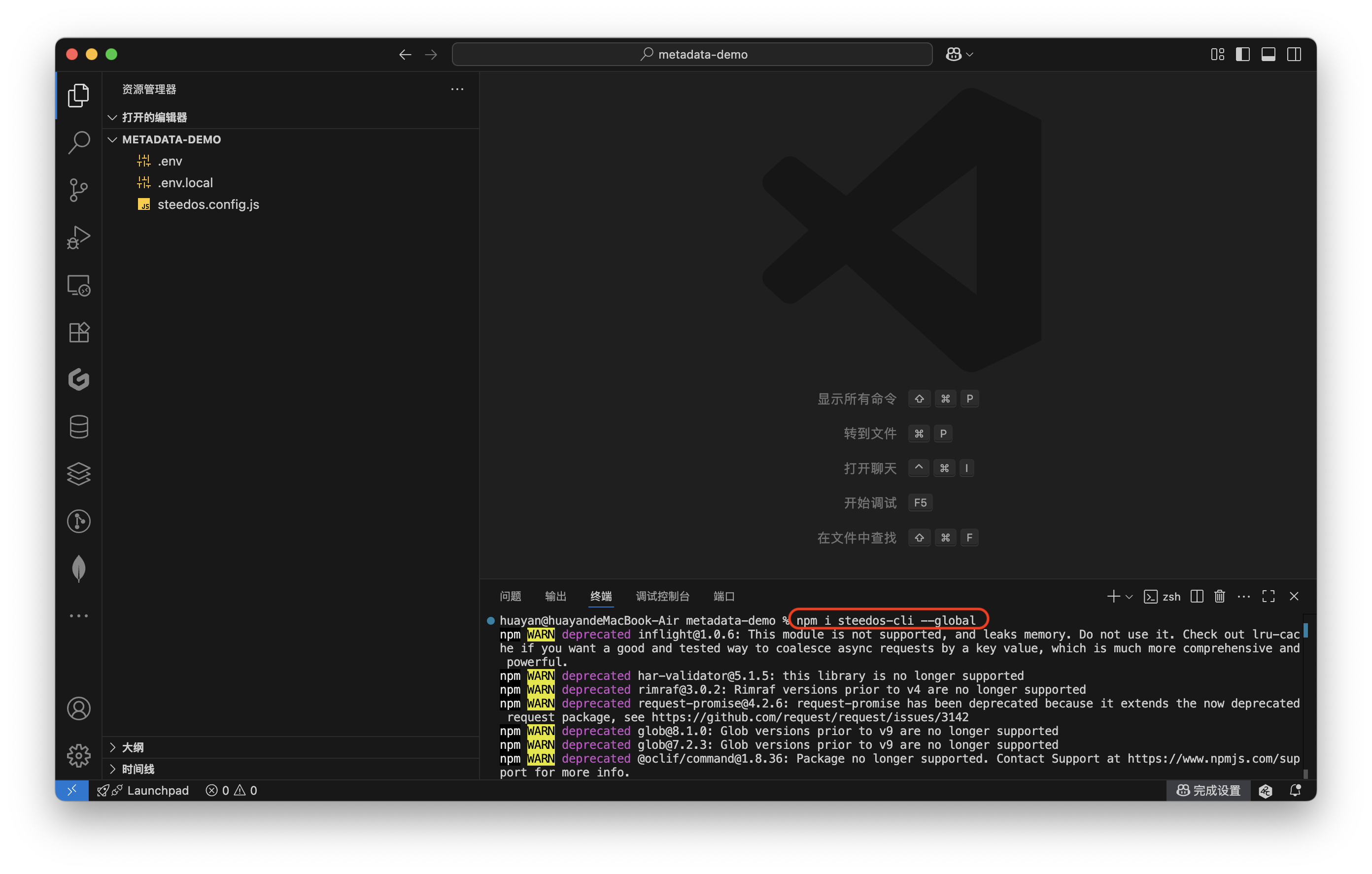Open Run and Debug view
The height and width of the screenshot is (874, 1372).
coord(79,237)
